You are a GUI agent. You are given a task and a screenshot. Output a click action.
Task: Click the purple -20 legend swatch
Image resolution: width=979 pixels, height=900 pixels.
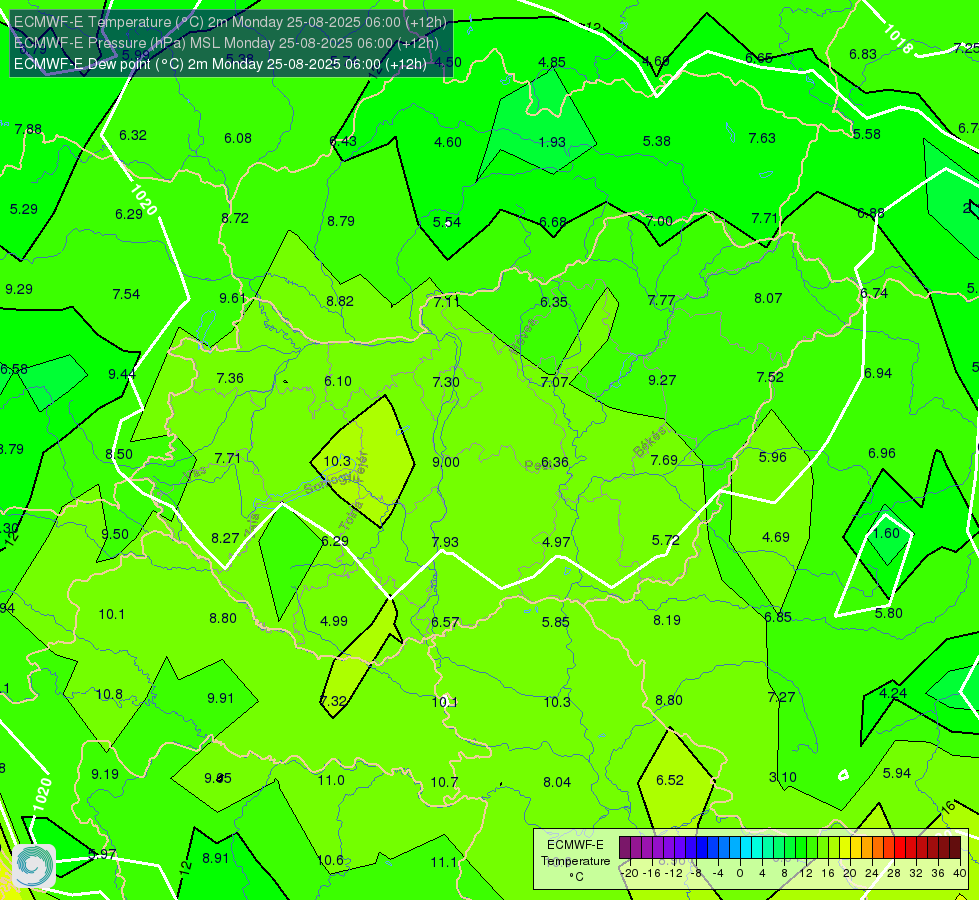(x=625, y=848)
